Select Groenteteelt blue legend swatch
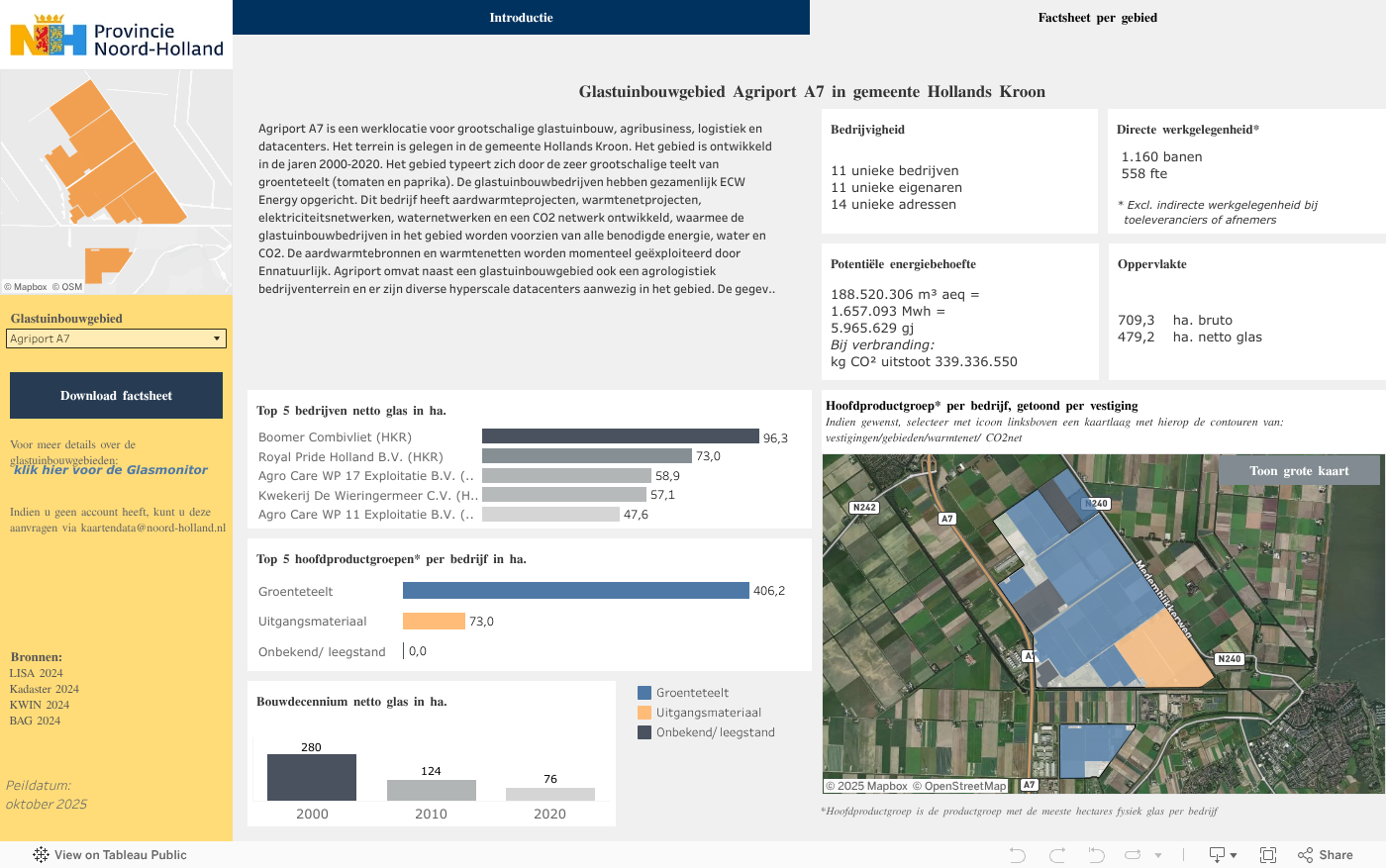1386x868 pixels. click(x=644, y=693)
